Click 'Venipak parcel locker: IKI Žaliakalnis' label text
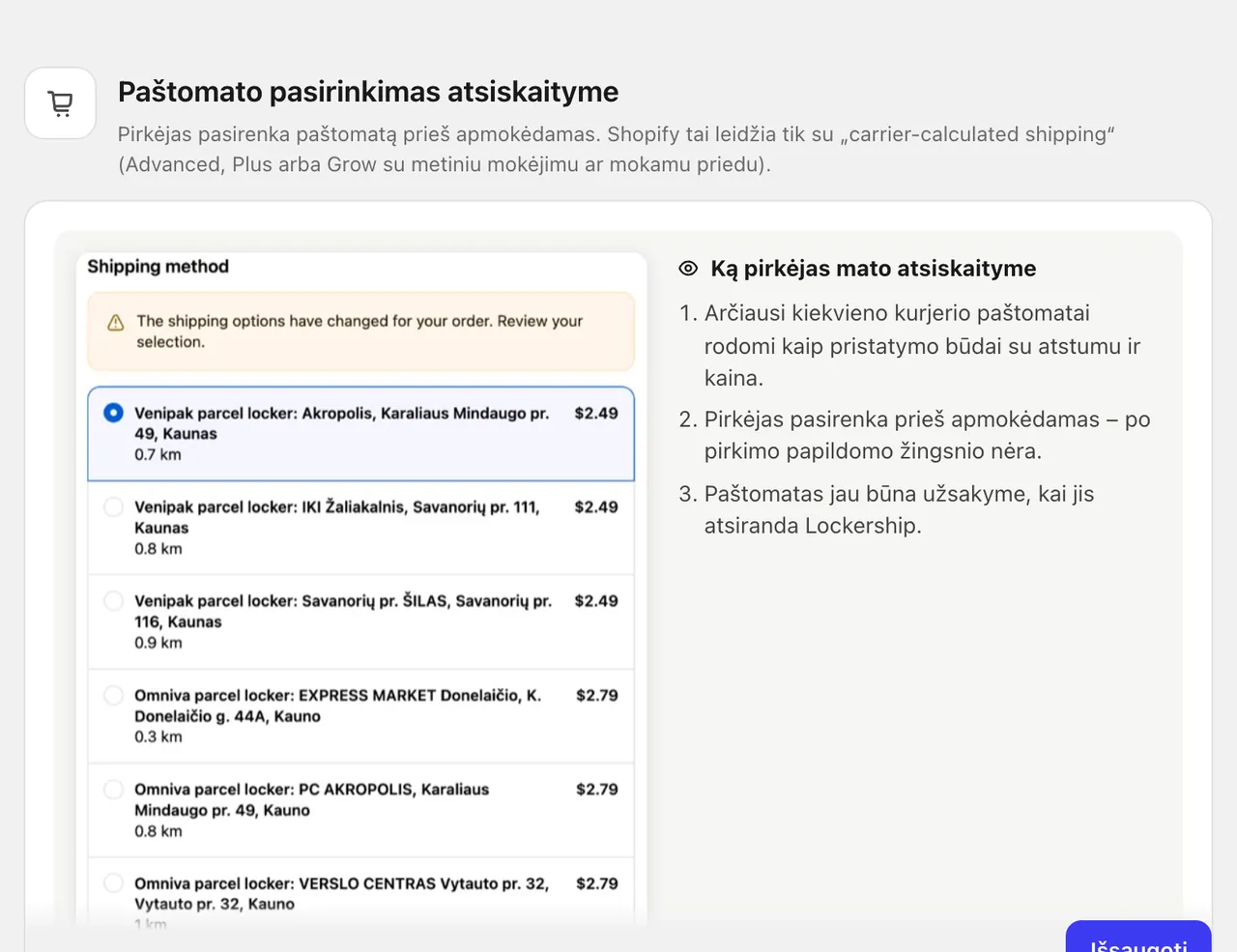Viewport: 1237px width, 952px height. coord(337,517)
